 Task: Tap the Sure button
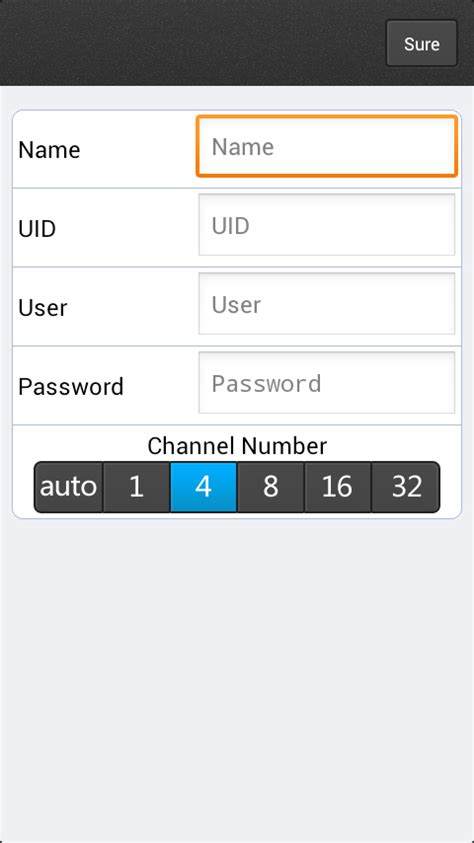[421, 44]
